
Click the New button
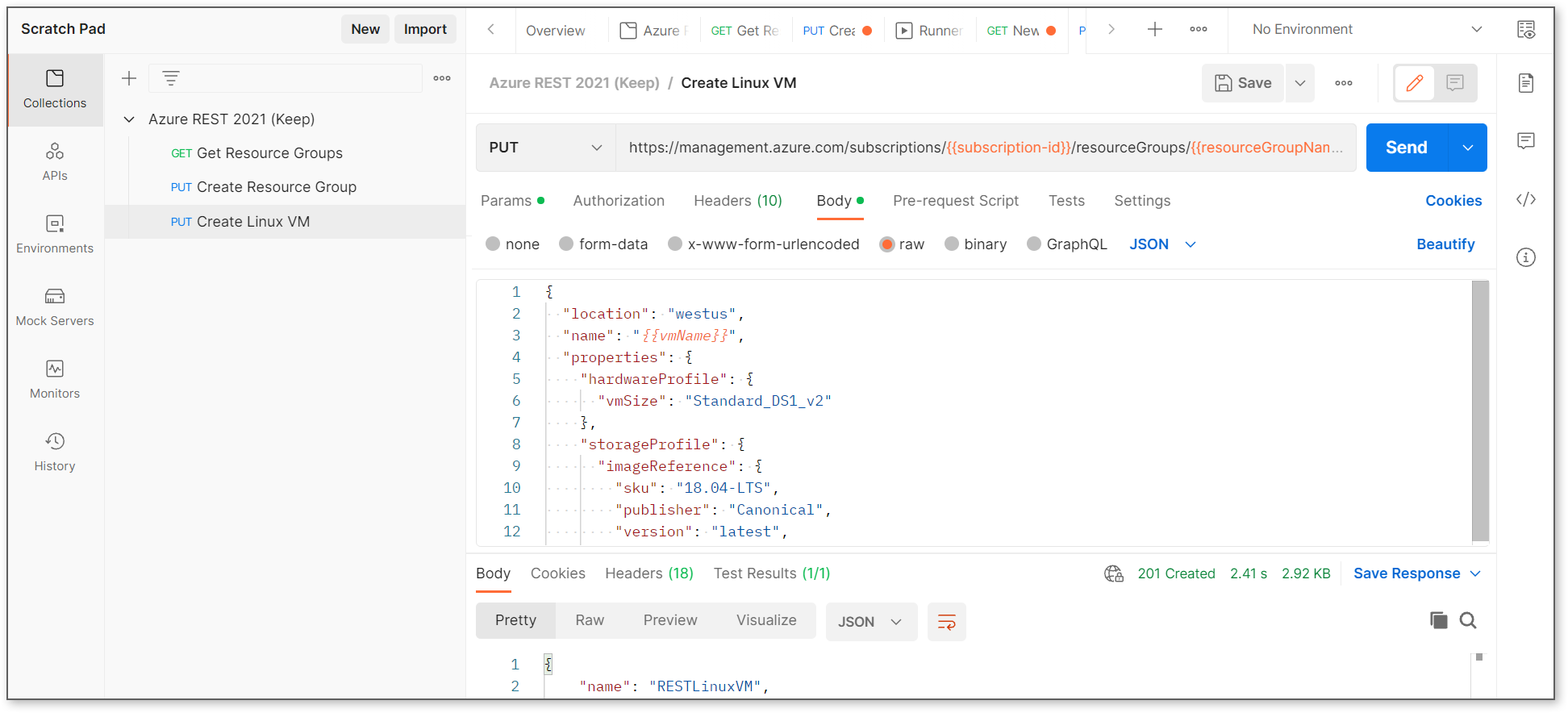[365, 29]
